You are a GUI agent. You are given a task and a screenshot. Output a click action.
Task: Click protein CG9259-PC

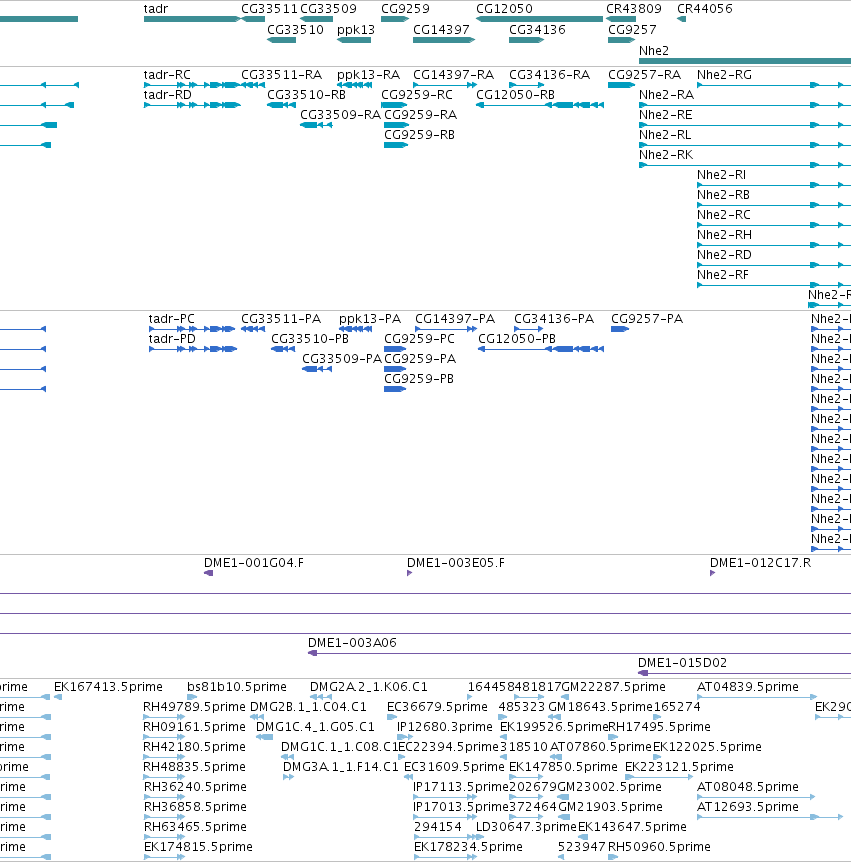[419, 339]
